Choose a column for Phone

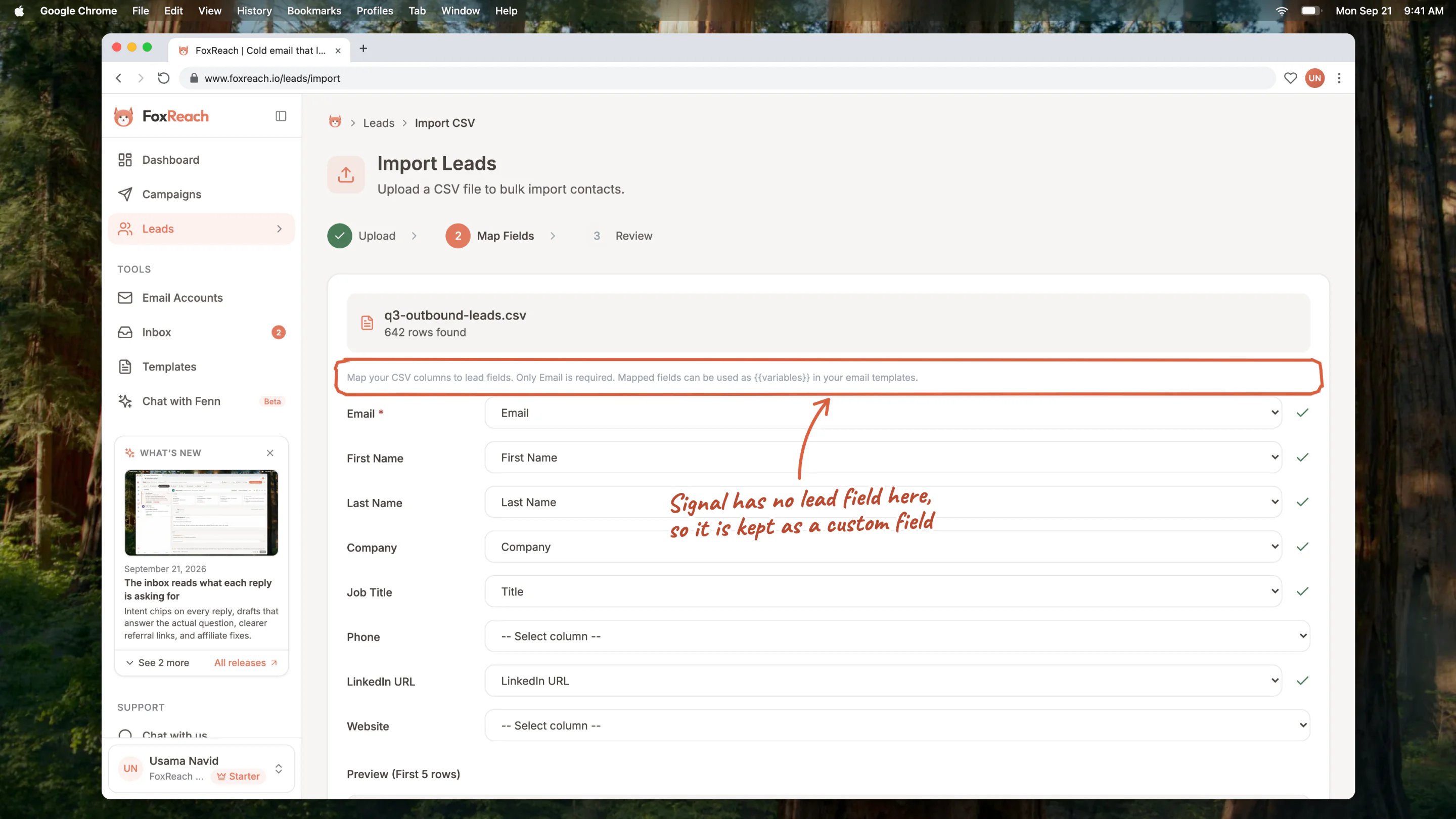(x=897, y=636)
